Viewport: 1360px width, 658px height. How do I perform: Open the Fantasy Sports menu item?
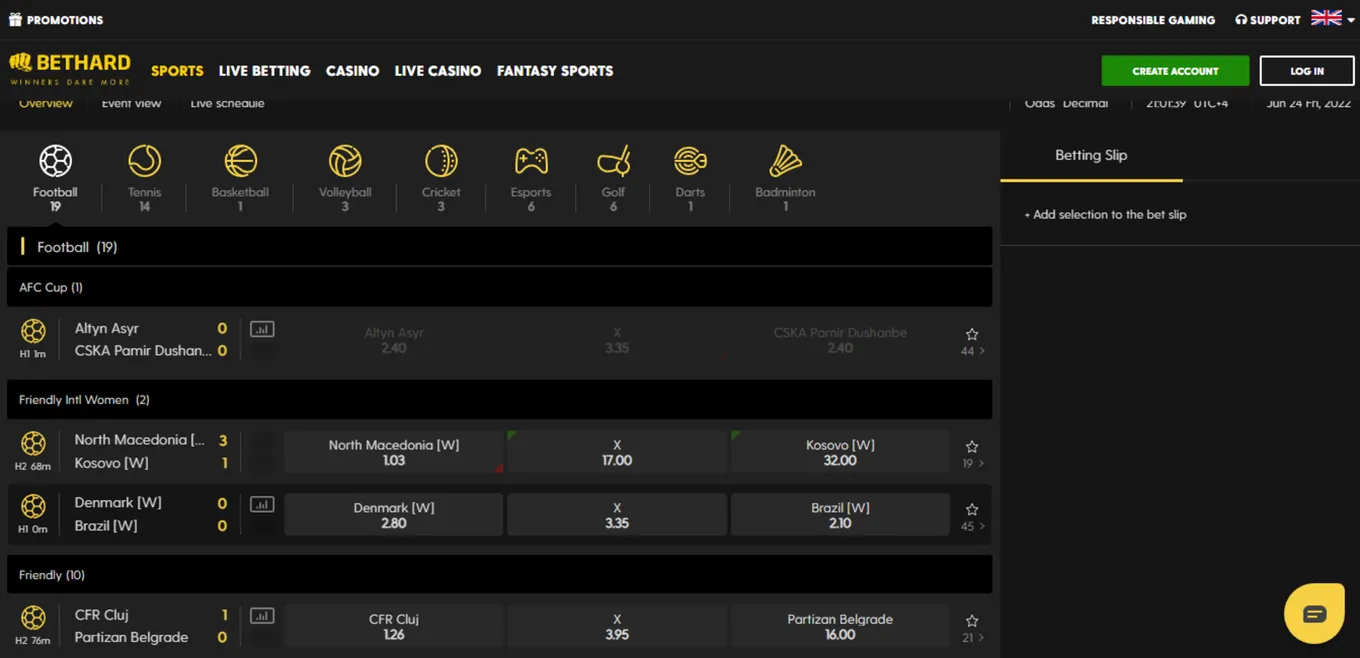point(555,71)
